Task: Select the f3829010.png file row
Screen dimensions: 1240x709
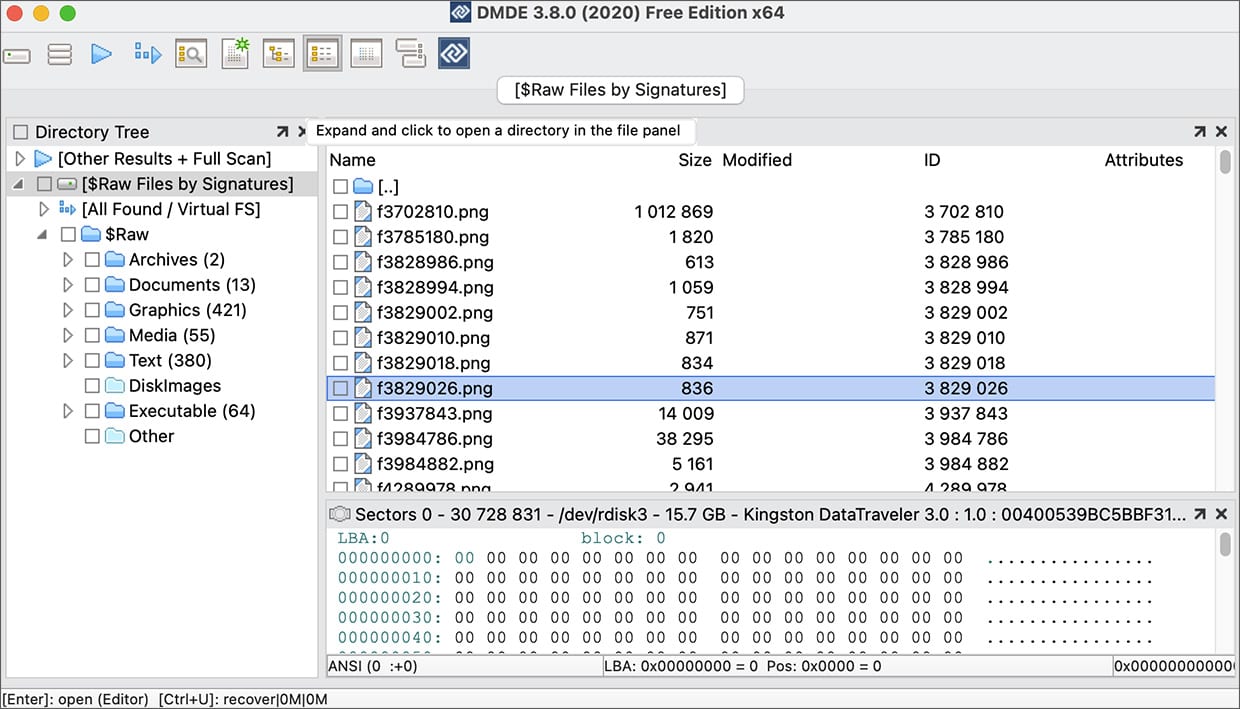Action: 771,338
